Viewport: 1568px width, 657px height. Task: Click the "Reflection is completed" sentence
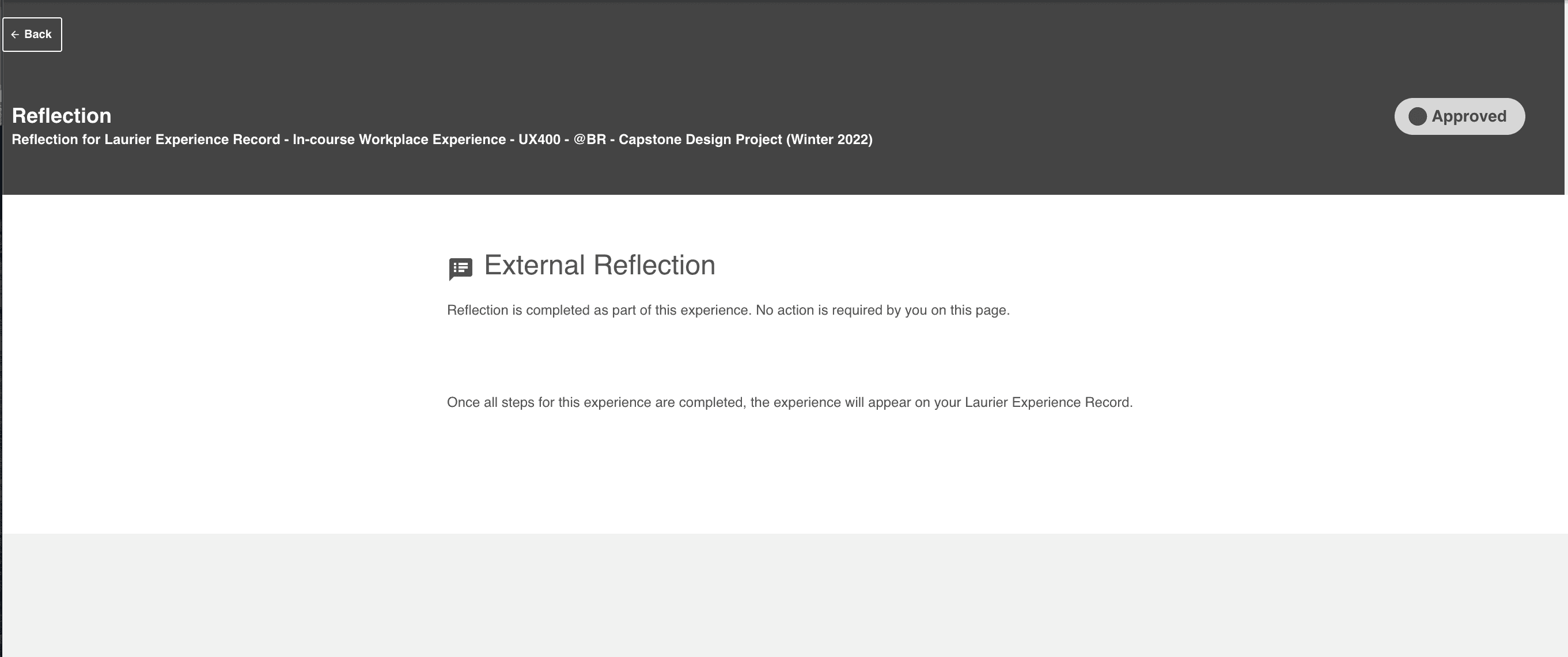tap(600, 310)
